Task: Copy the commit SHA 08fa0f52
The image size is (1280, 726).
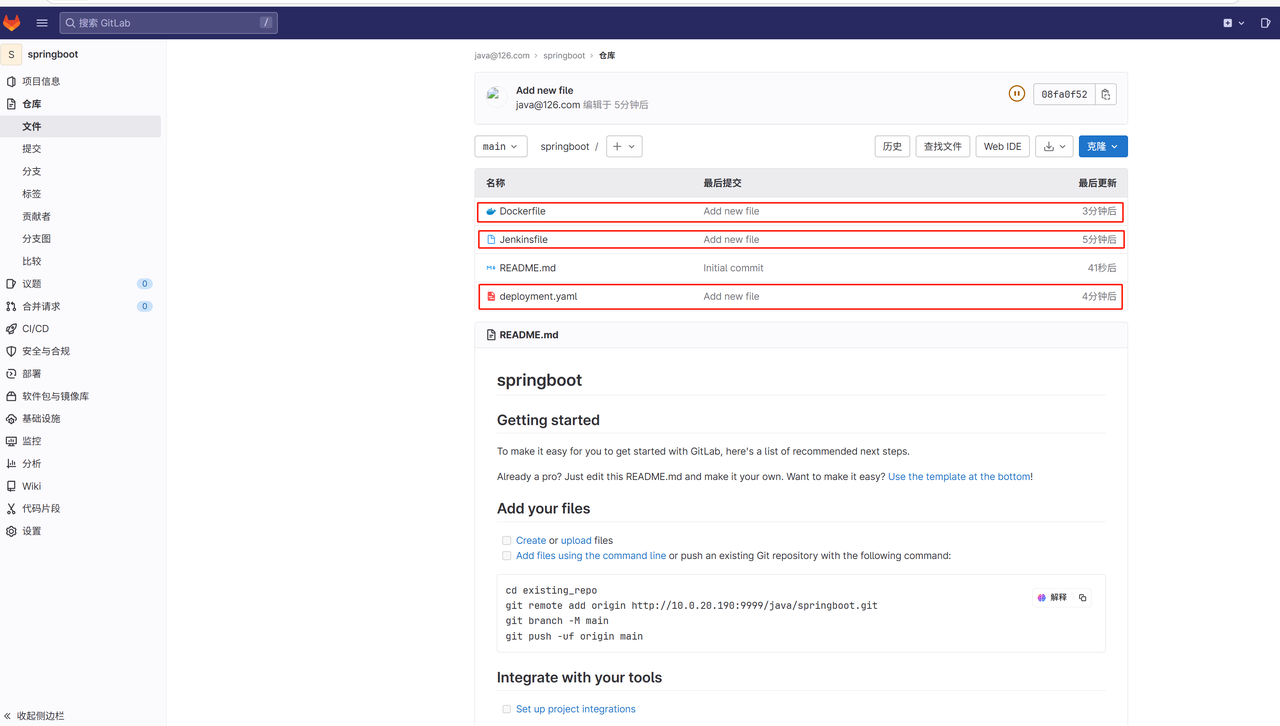Action: coord(1105,94)
